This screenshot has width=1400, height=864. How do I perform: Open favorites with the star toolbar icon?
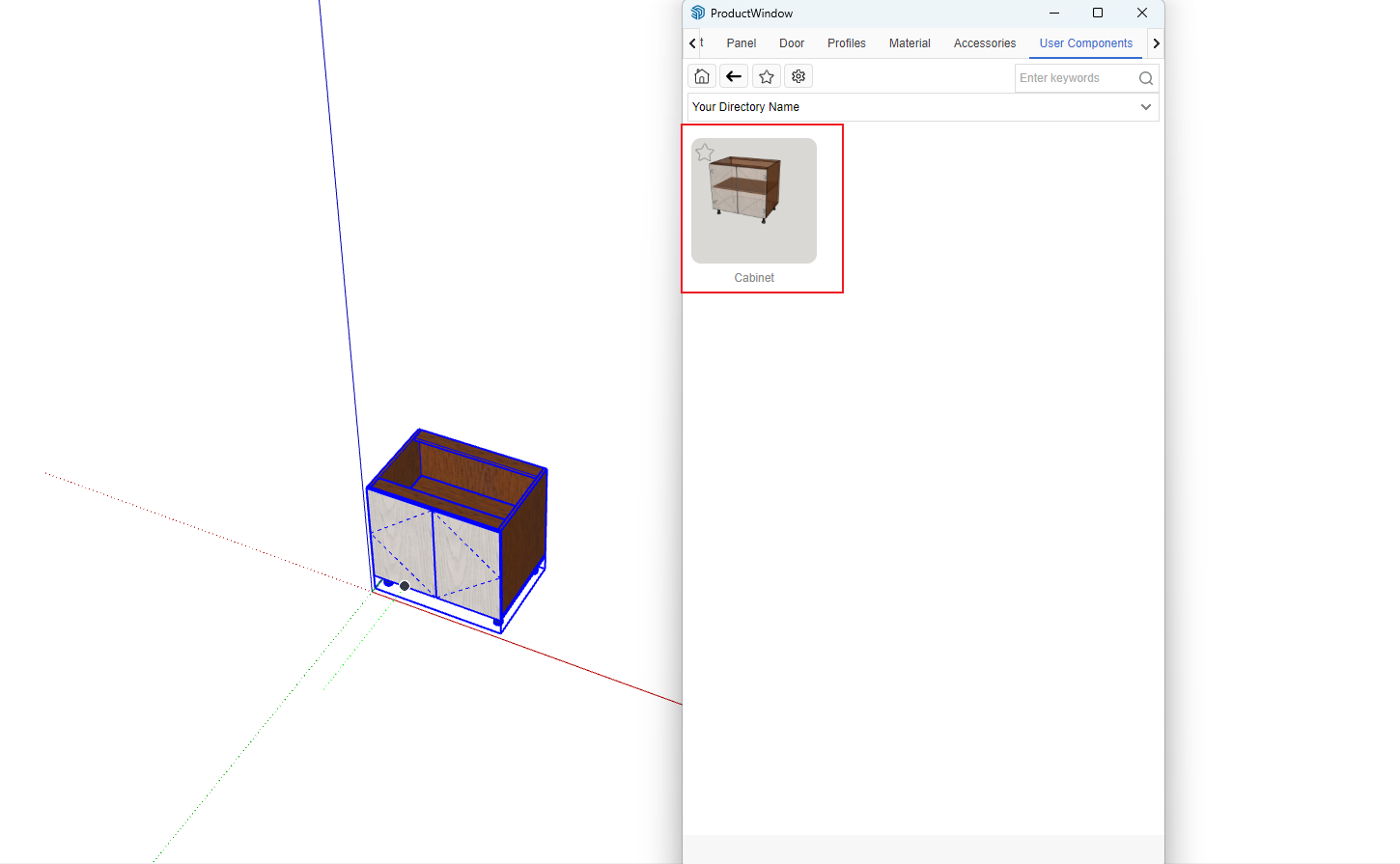[x=767, y=76]
